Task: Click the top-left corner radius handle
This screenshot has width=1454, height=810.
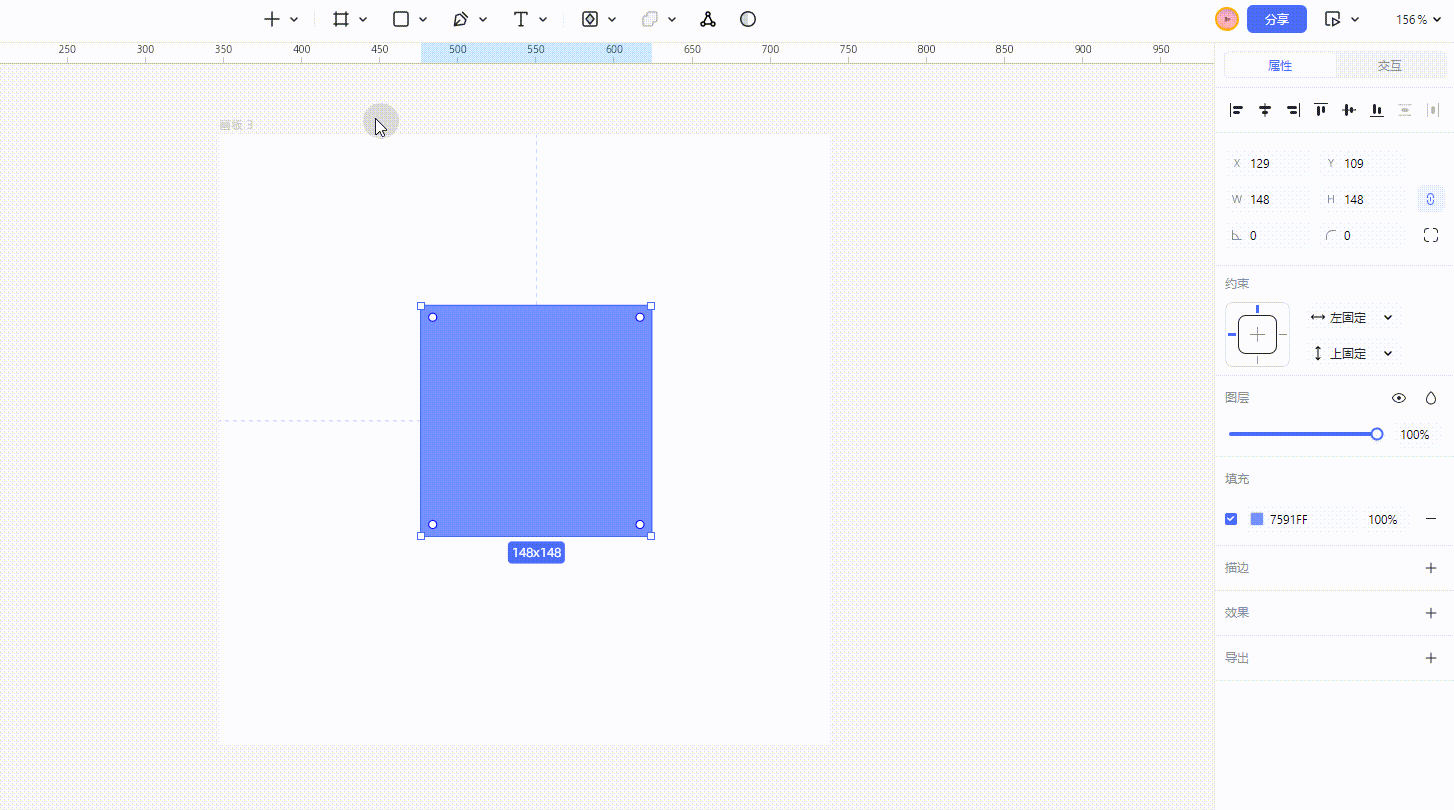Action: (433, 317)
